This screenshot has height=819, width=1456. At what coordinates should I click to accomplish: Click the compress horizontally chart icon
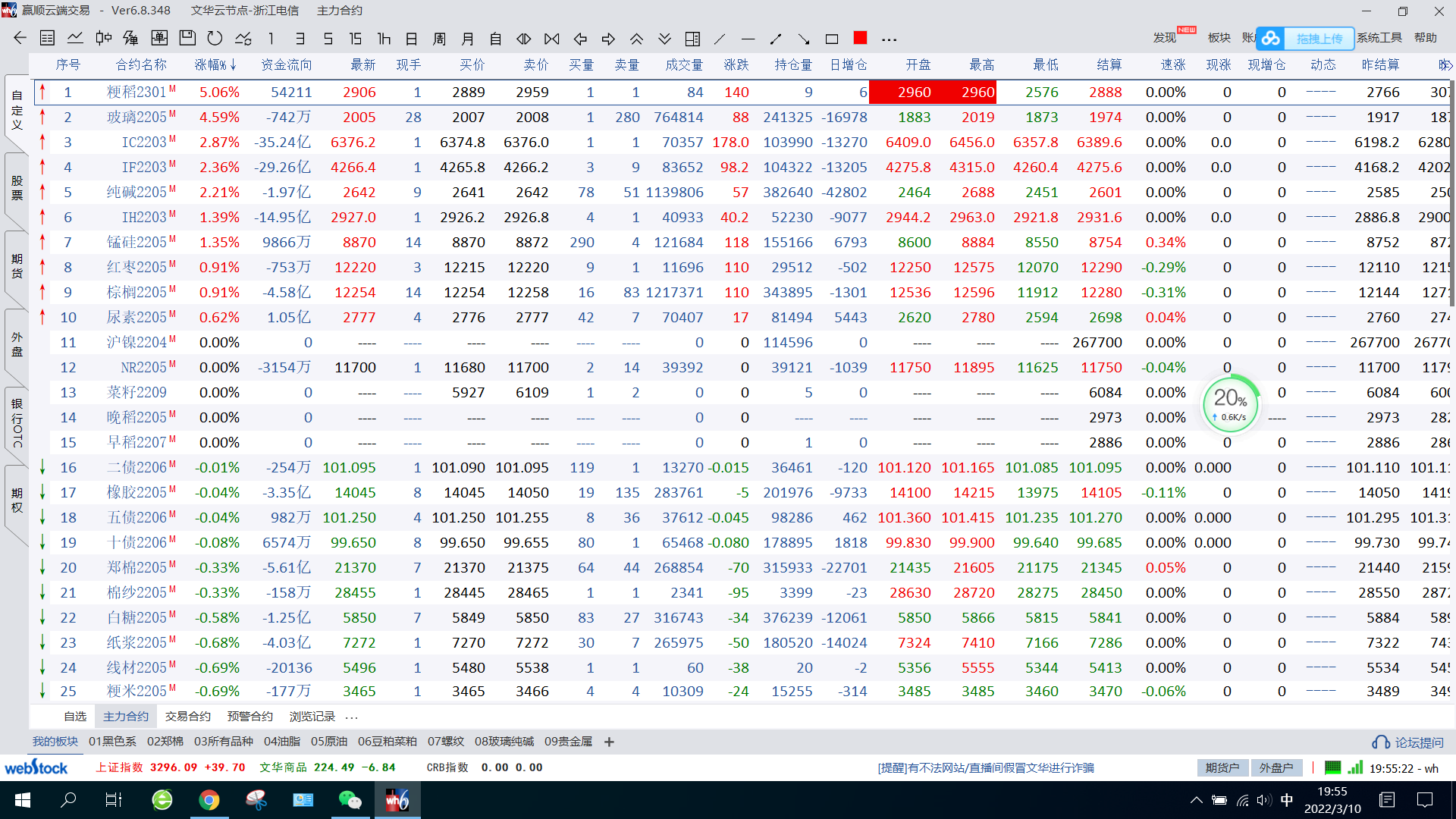click(x=552, y=38)
